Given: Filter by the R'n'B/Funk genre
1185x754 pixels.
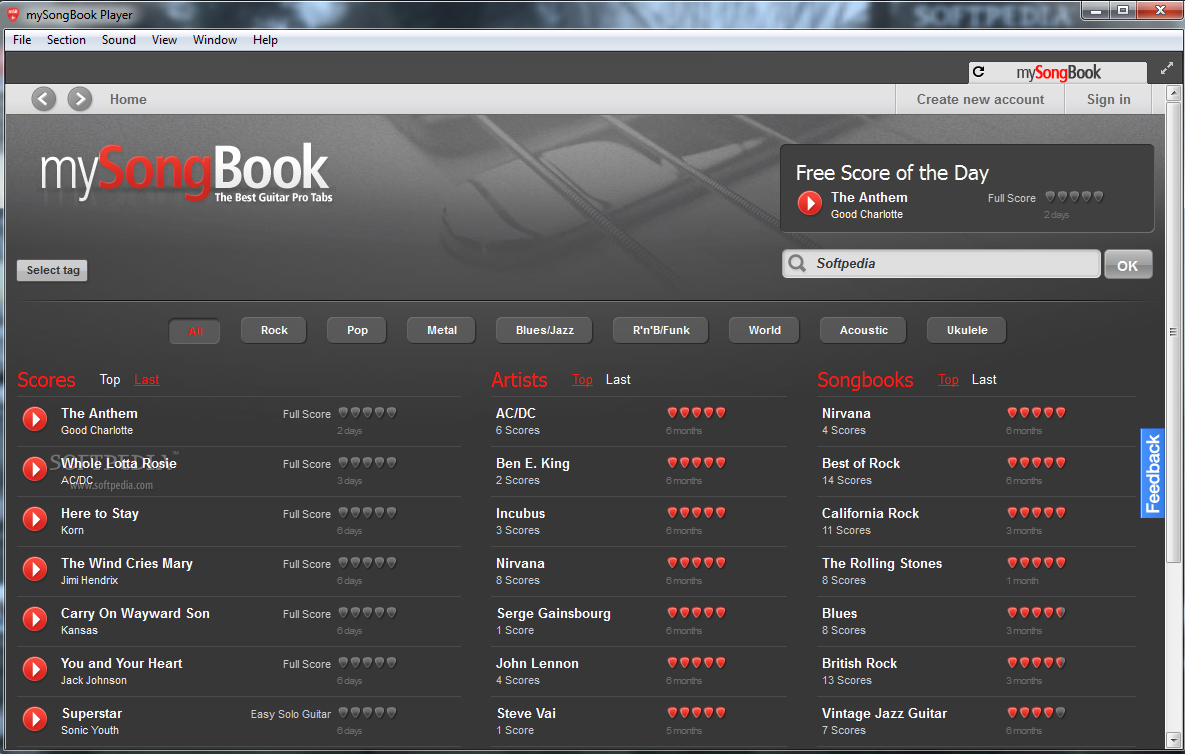Looking at the screenshot, I should coord(661,330).
